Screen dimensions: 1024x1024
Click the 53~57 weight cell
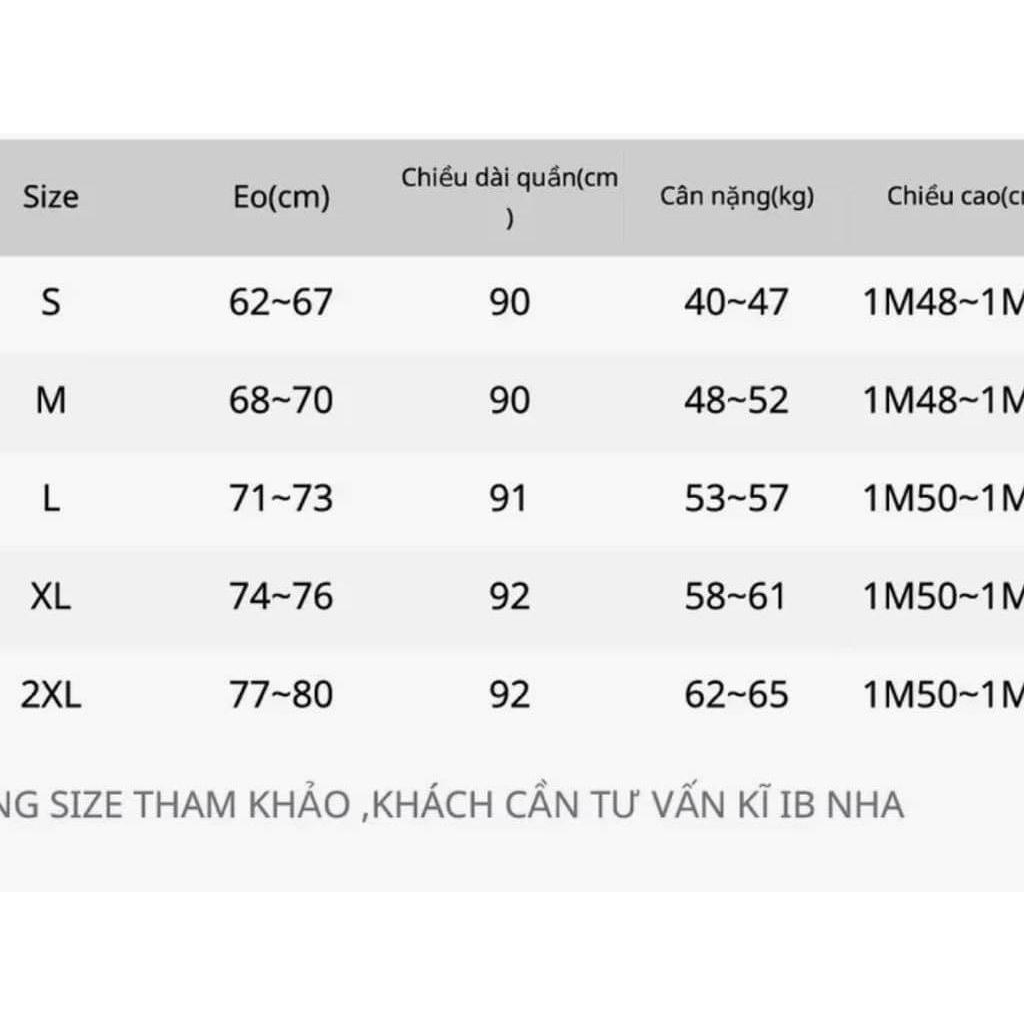pos(737,498)
